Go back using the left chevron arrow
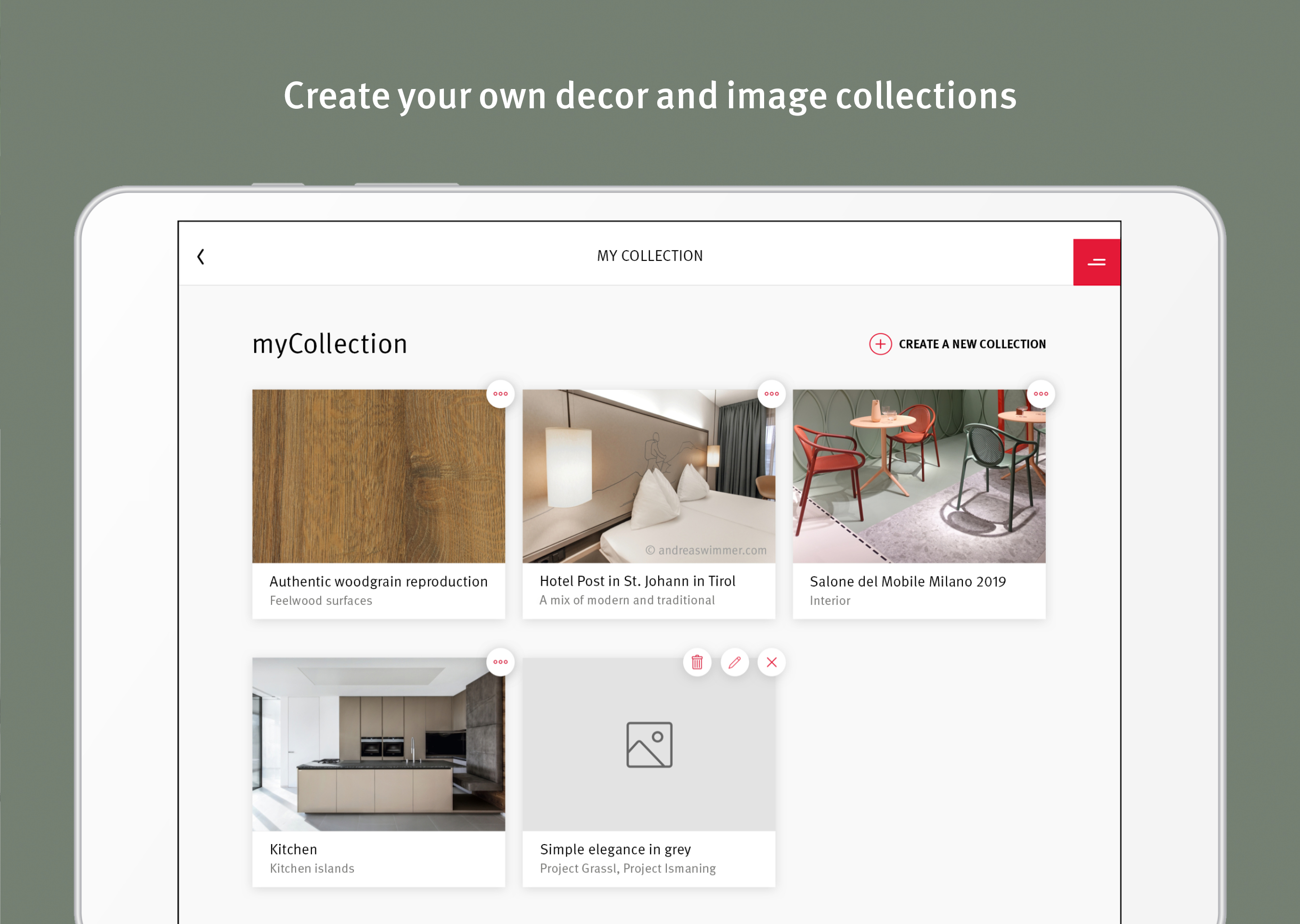This screenshot has width=1300, height=924. pyautogui.click(x=200, y=257)
